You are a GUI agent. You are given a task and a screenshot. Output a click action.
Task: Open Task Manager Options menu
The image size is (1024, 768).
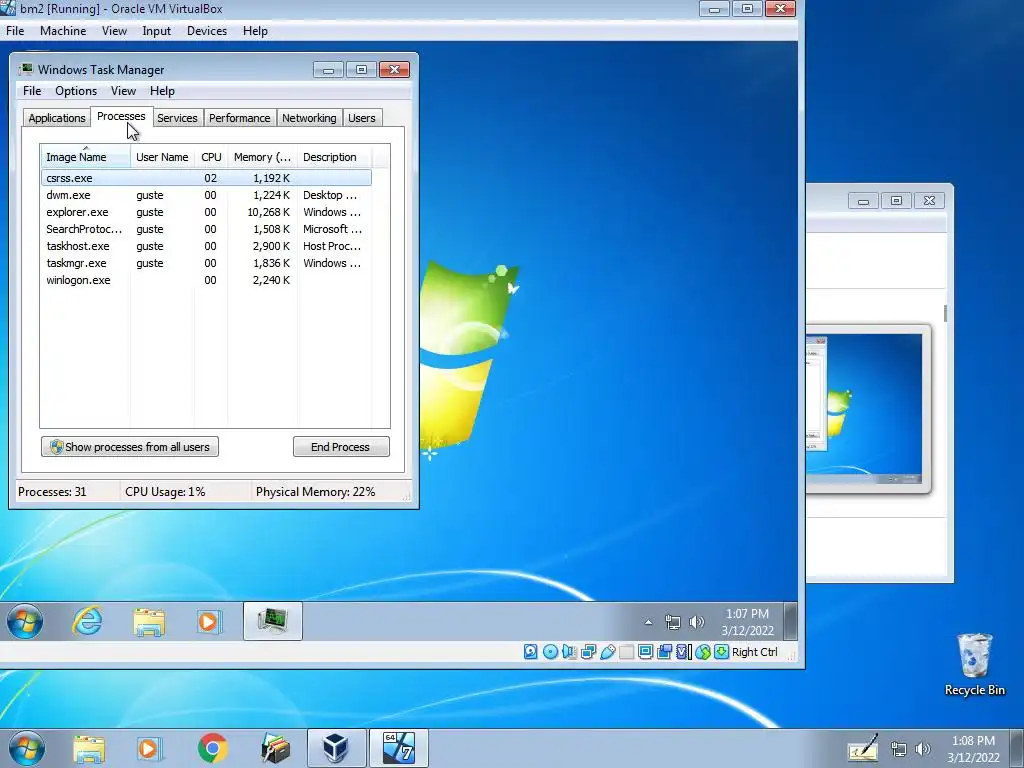(x=76, y=91)
